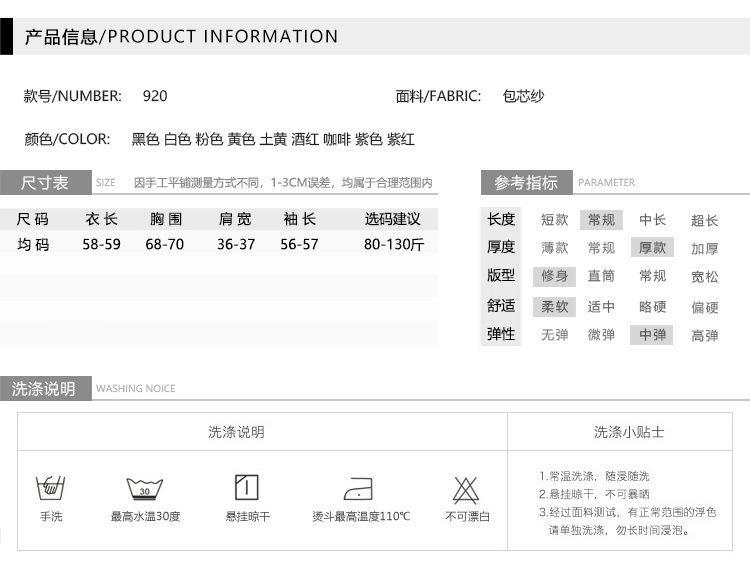Screen dimensions: 750x570
Task: Select comfort option 适中
Action: point(601,307)
